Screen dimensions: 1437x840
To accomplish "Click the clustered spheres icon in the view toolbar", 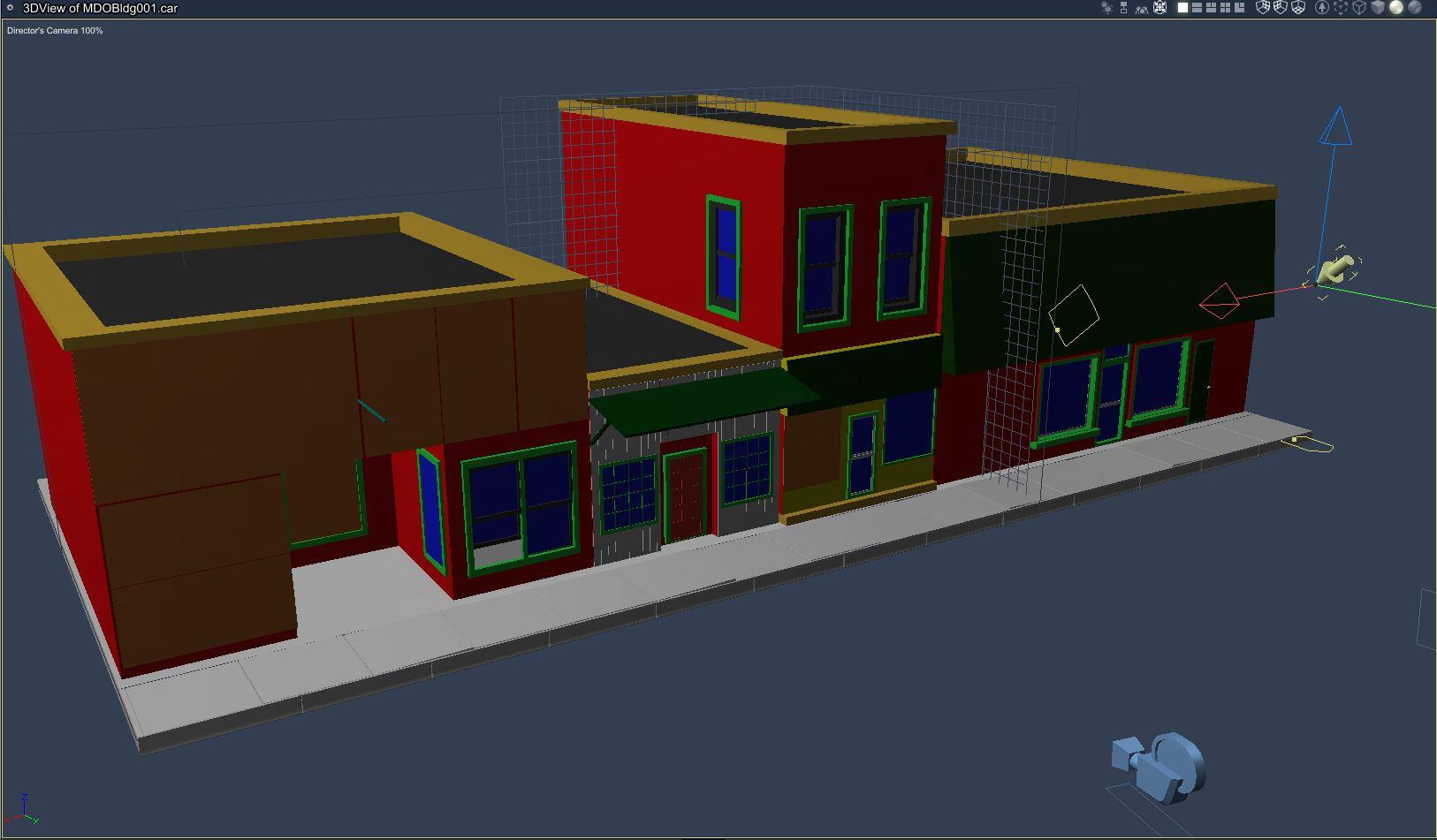I will 1106,8.
